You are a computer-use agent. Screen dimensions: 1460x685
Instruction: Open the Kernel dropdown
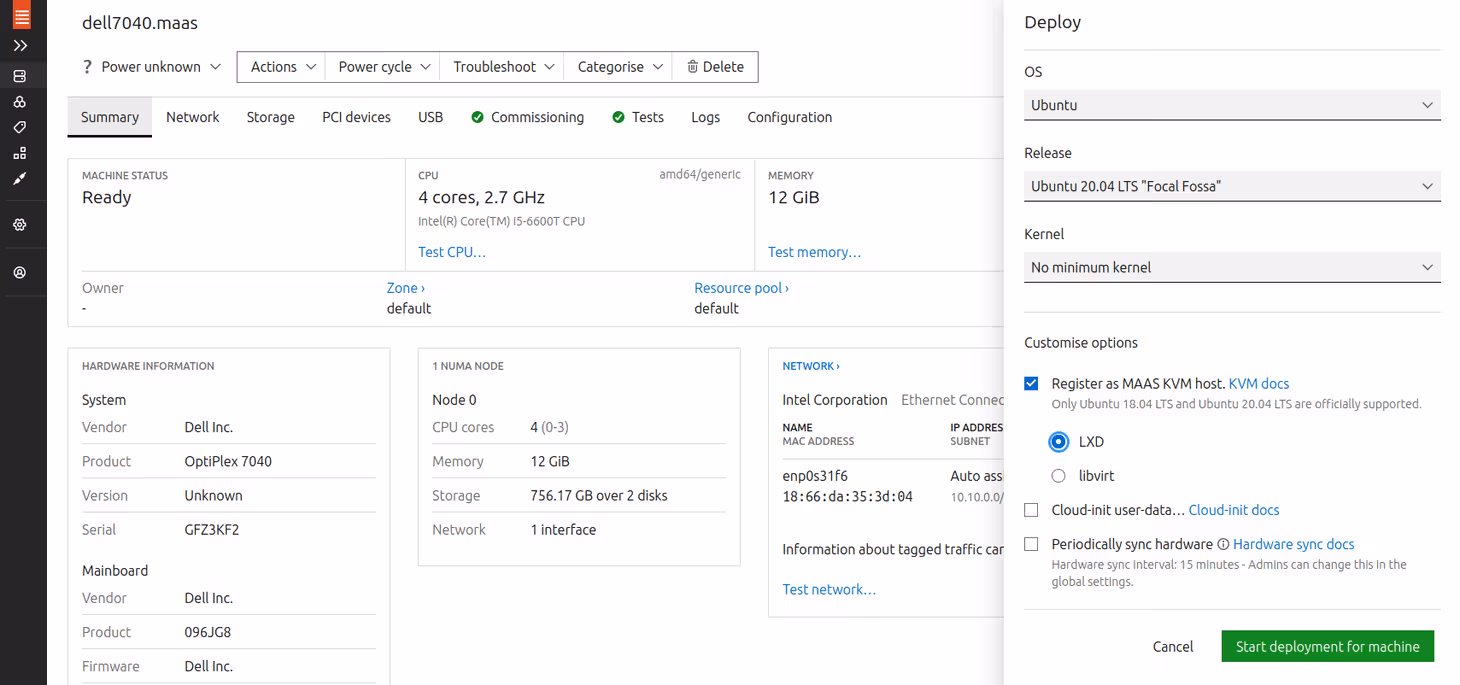[1232, 267]
